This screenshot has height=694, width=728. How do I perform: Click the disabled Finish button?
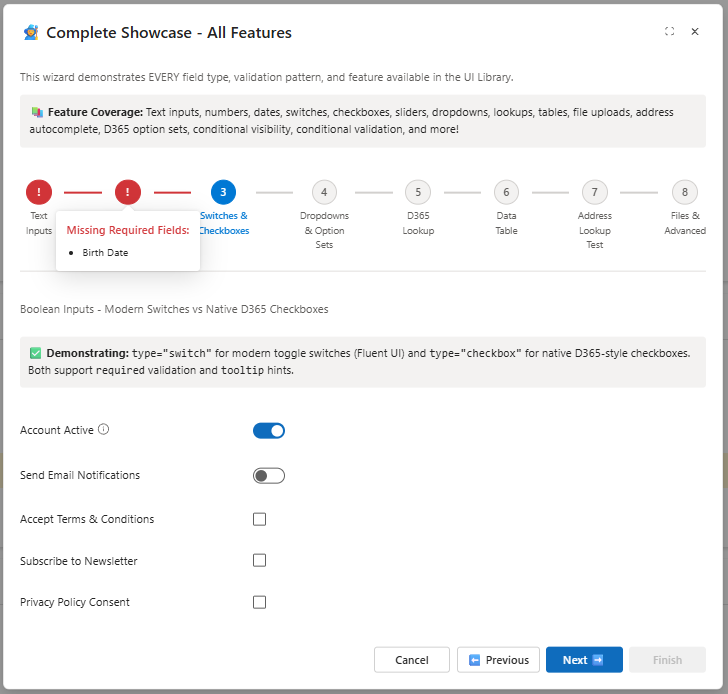(667, 660)
